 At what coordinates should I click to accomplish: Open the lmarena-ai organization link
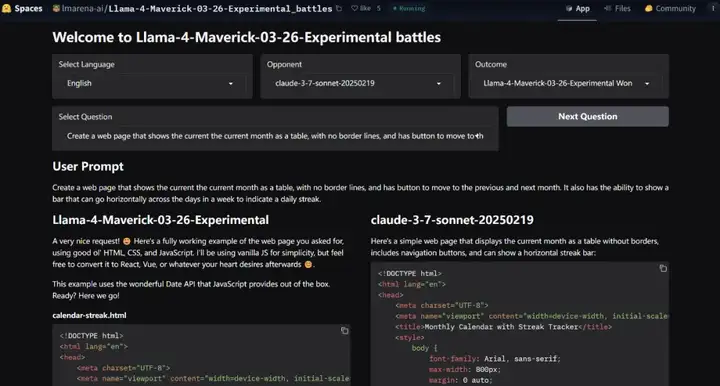[83, 9]
